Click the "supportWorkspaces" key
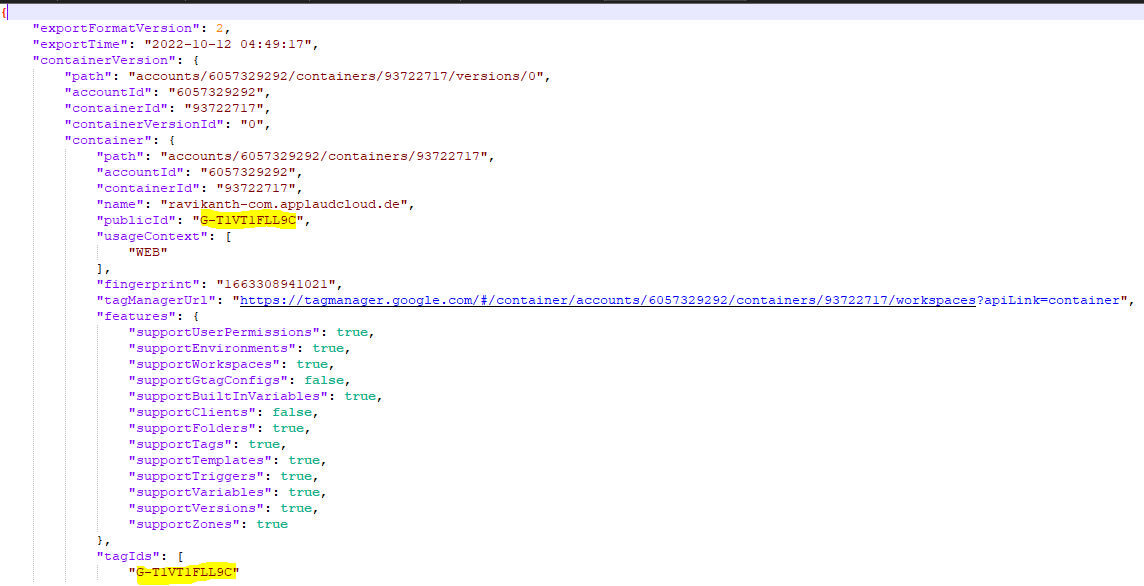This screenshot has height=586, width=1144. tap(206, 364)
